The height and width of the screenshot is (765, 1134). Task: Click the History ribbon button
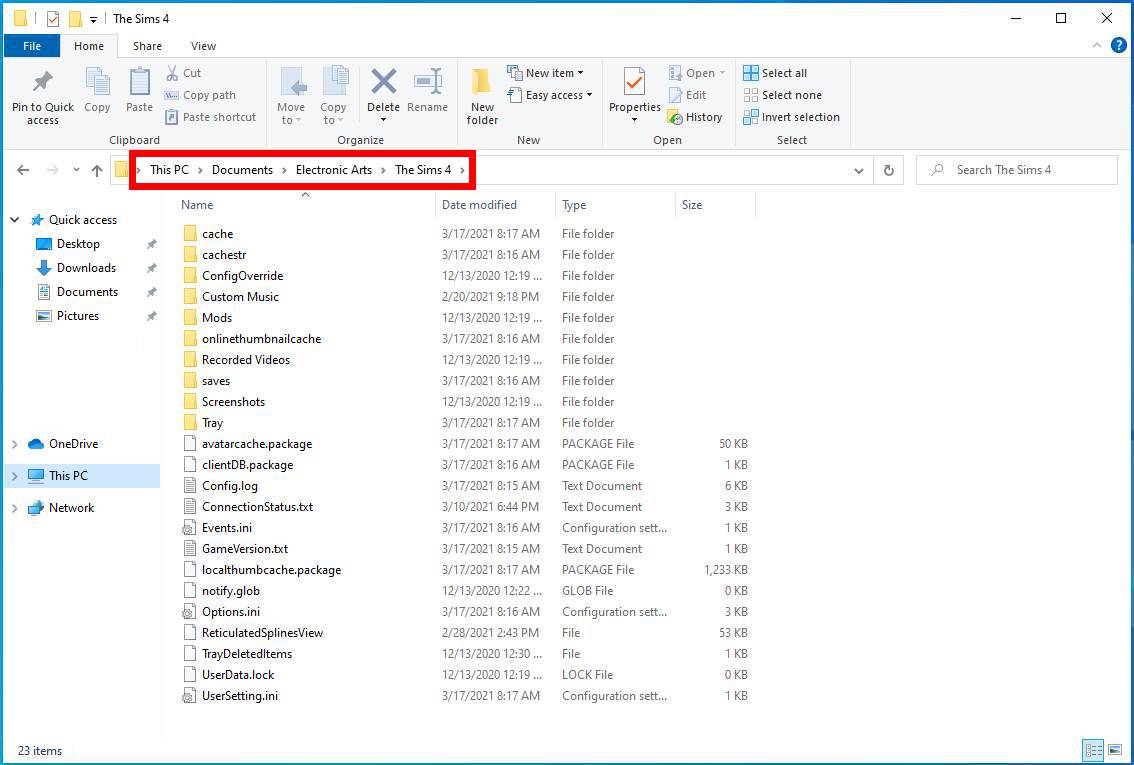695,117
